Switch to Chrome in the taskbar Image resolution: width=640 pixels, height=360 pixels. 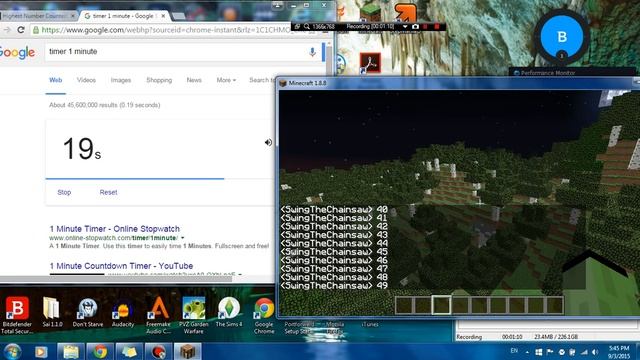(x=100, y=352)
